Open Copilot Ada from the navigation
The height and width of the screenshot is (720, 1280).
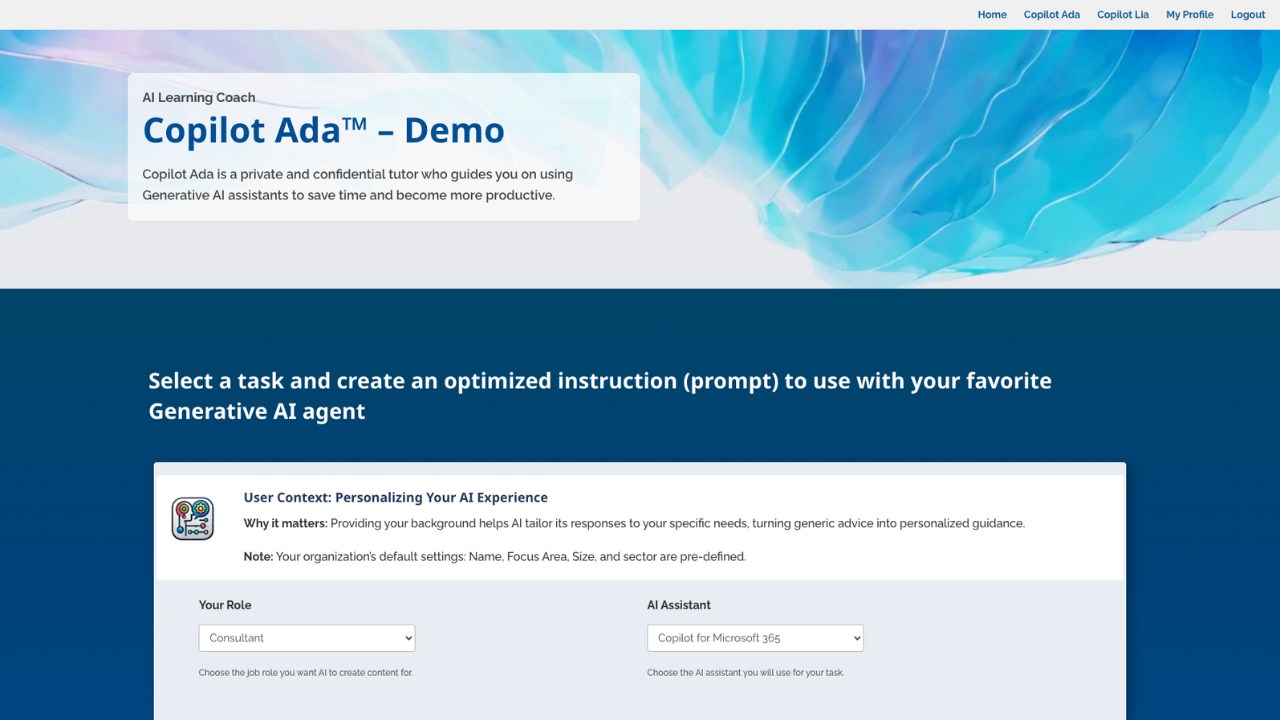[x=1051, y=15]
